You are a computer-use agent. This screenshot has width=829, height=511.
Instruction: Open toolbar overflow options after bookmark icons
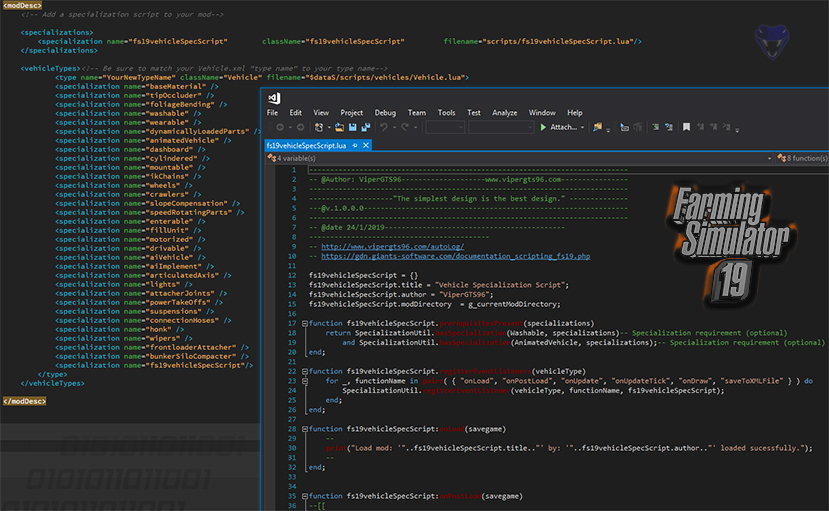tap(737, 129)
